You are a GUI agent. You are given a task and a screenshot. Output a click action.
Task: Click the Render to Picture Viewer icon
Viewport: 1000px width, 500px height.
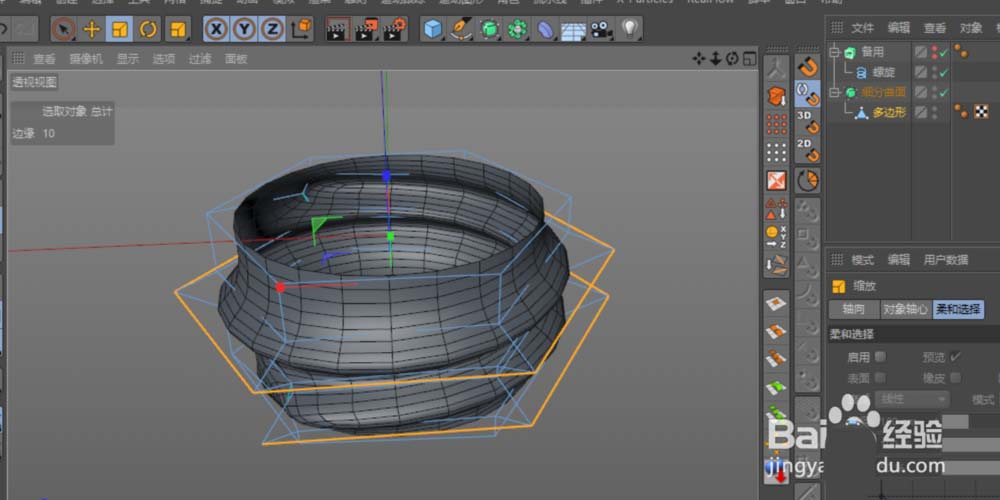[366, 29]
